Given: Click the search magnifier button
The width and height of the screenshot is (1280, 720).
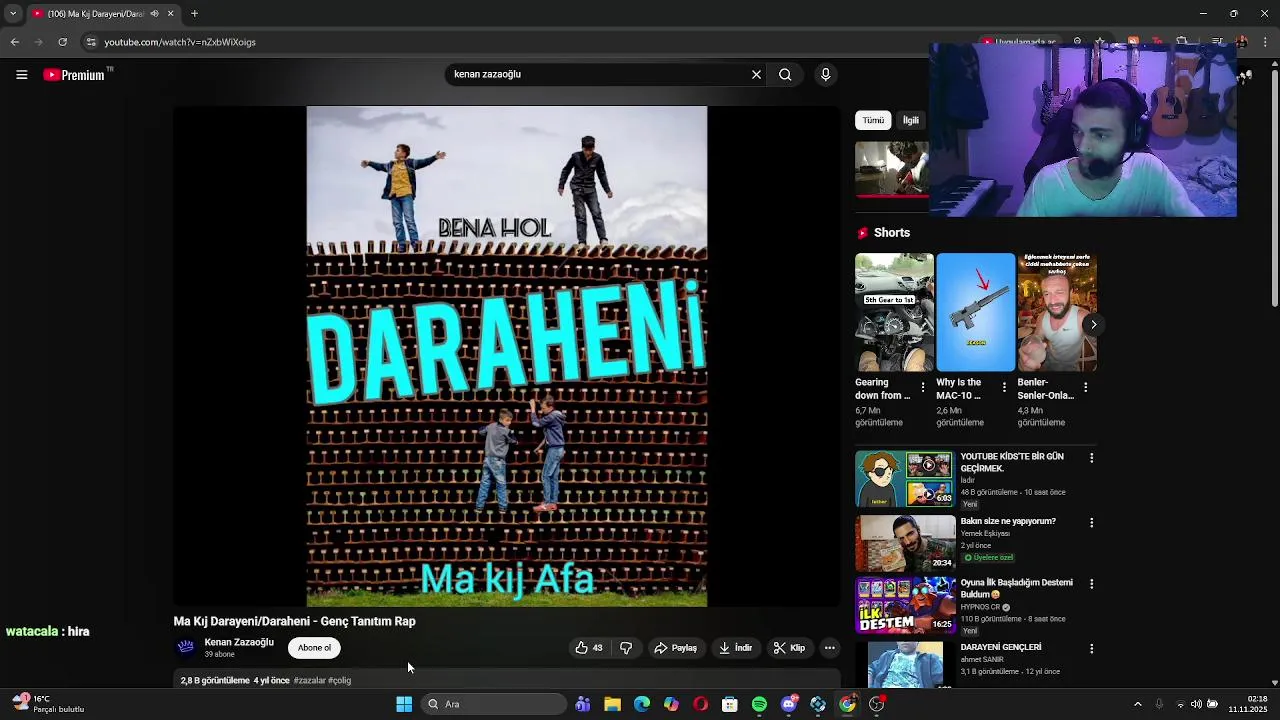Looking at the screenshot, I should point(785,74).
